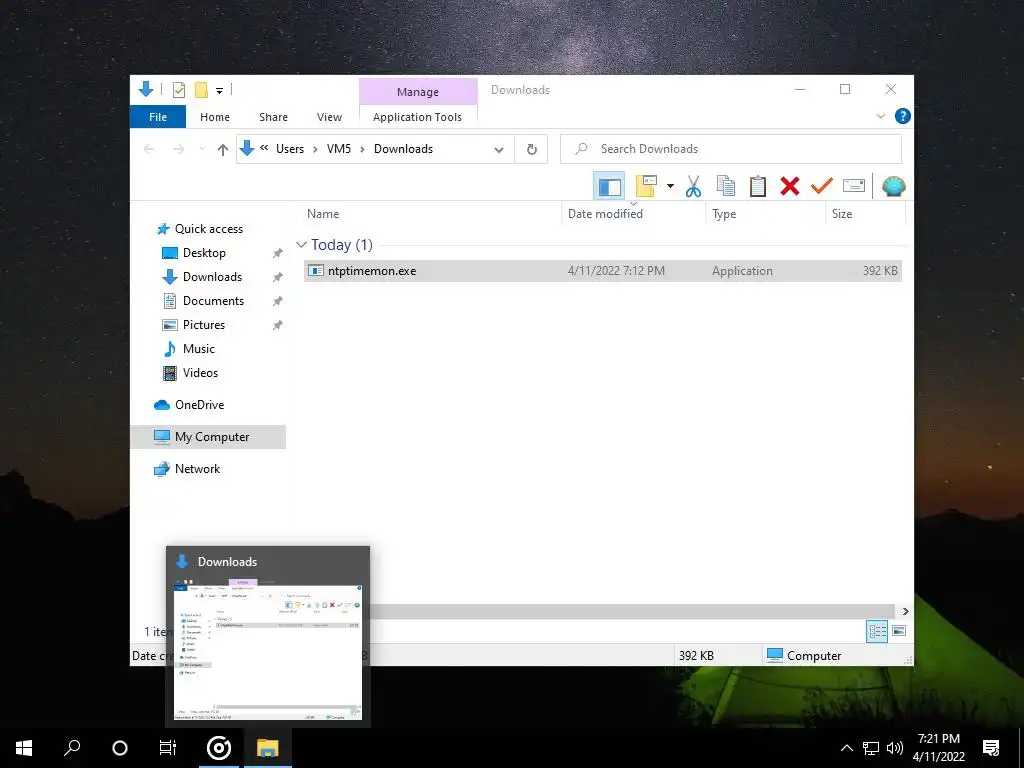Image resolution: width=1024 pixels, height=768 pixels.
Task: Click the Refresh button next to address bar
Action: coord(532,149)
